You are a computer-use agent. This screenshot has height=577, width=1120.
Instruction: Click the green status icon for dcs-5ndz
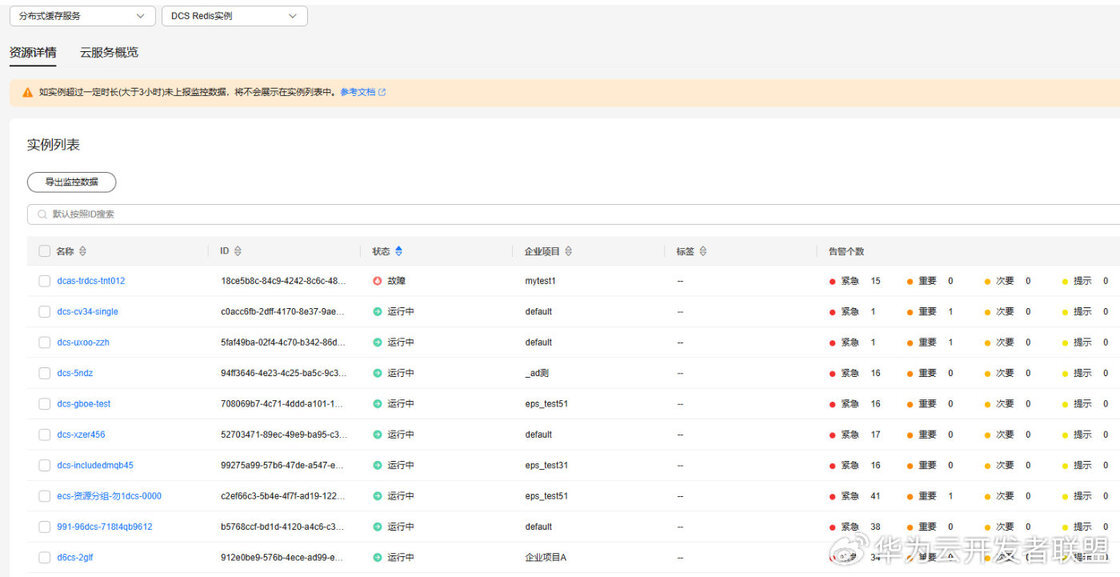[x=378, y=373]
